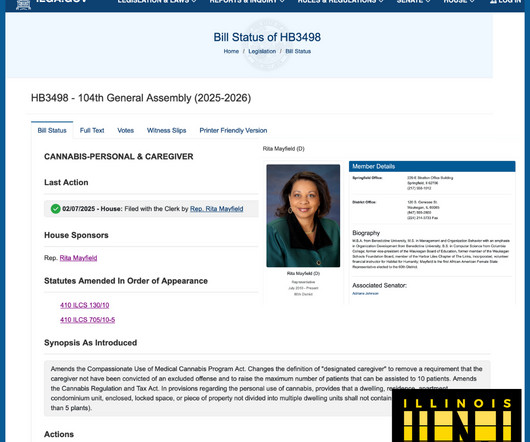Expand the Legislation & Laws menu
530x442 pixels.
(157, 2)
